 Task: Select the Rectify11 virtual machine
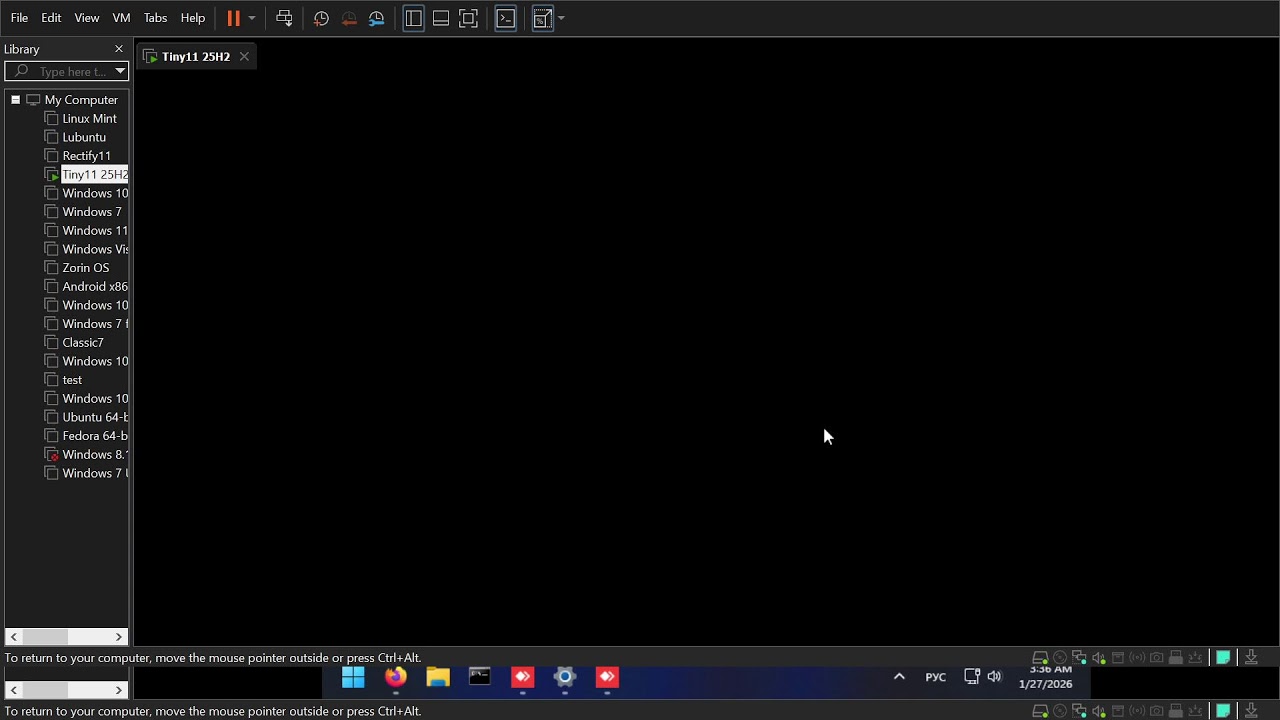(x=86, y=156)
